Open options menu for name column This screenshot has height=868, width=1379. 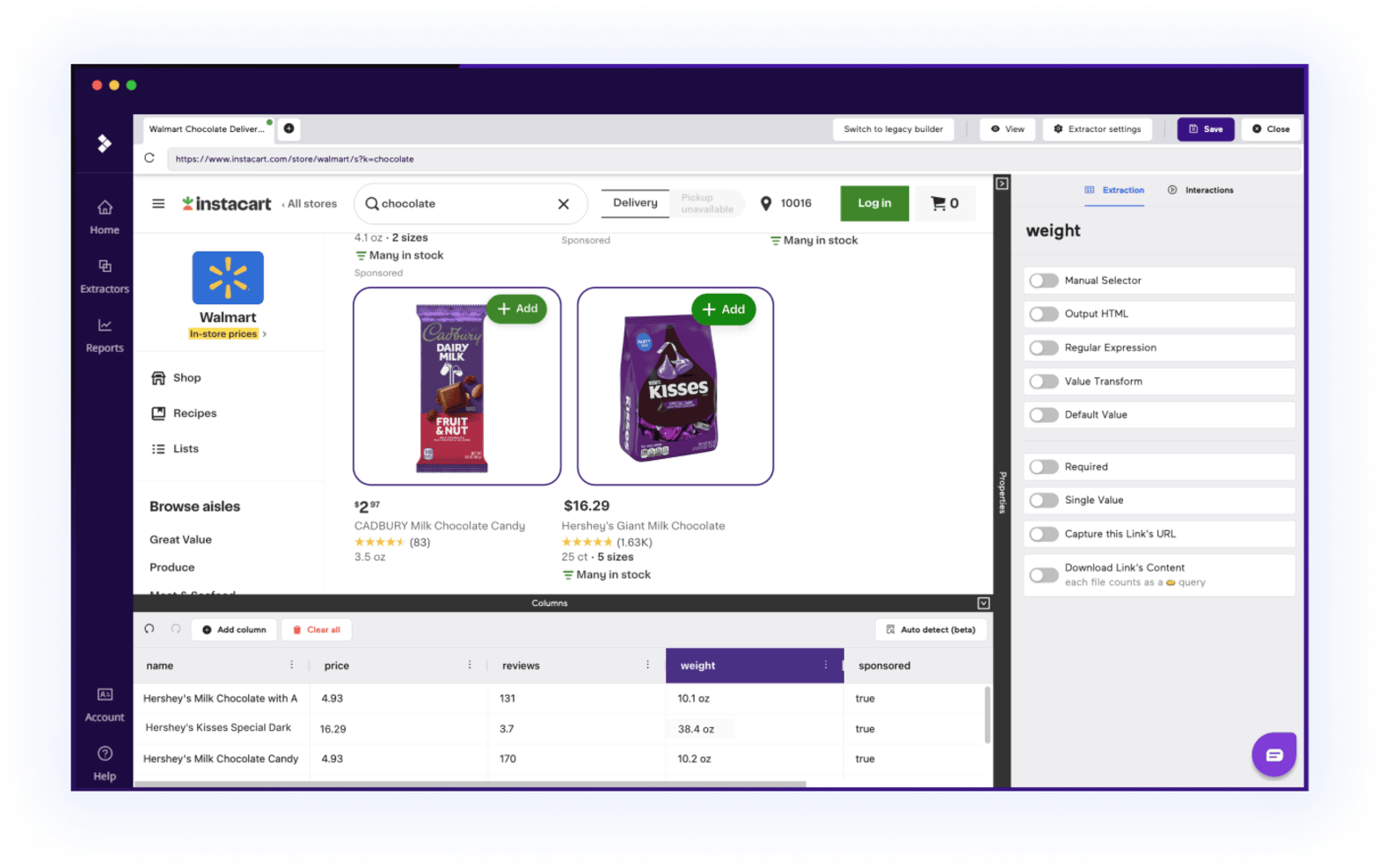tap(292, 665)
